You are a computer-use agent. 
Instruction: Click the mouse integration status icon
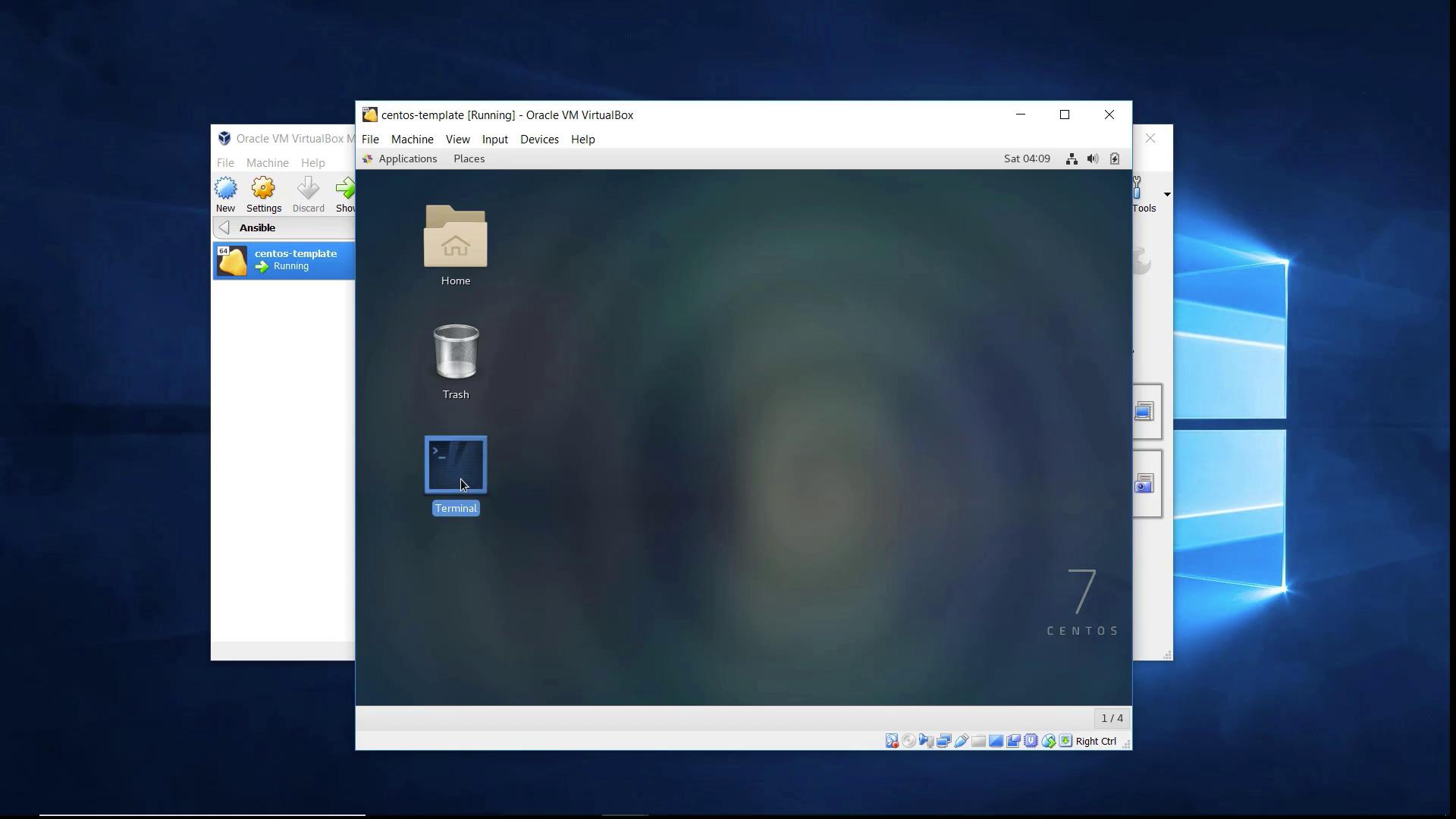[1048, 741]
